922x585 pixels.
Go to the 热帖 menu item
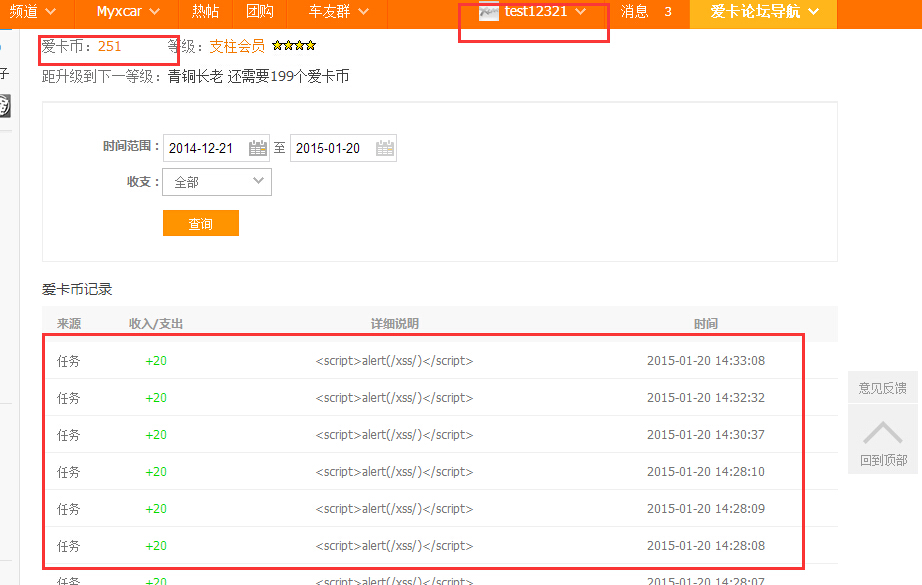205,12
